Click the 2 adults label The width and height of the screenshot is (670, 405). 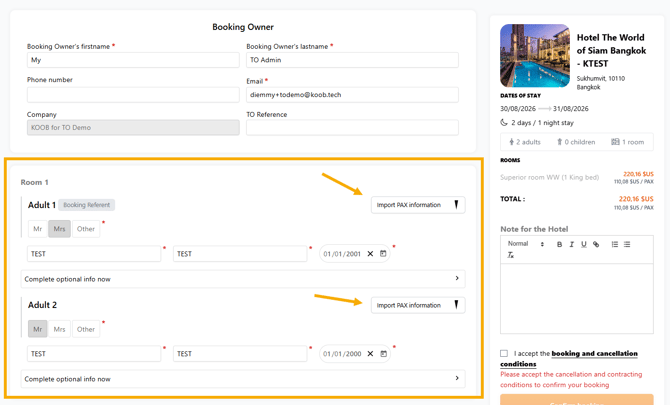(525, 142)
